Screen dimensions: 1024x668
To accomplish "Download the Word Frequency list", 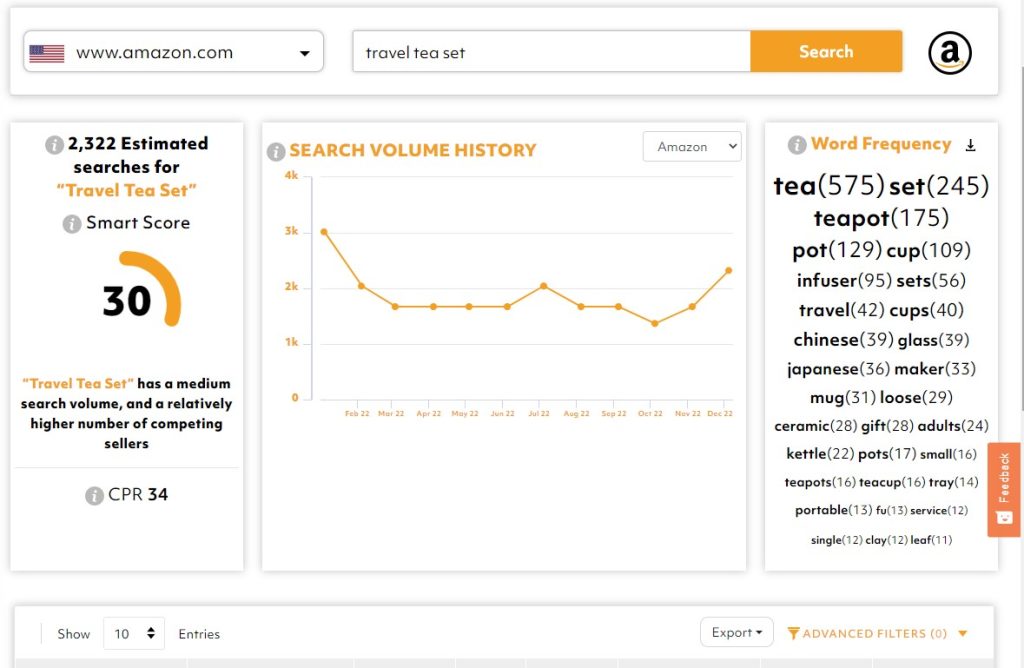I will [970, 145].
